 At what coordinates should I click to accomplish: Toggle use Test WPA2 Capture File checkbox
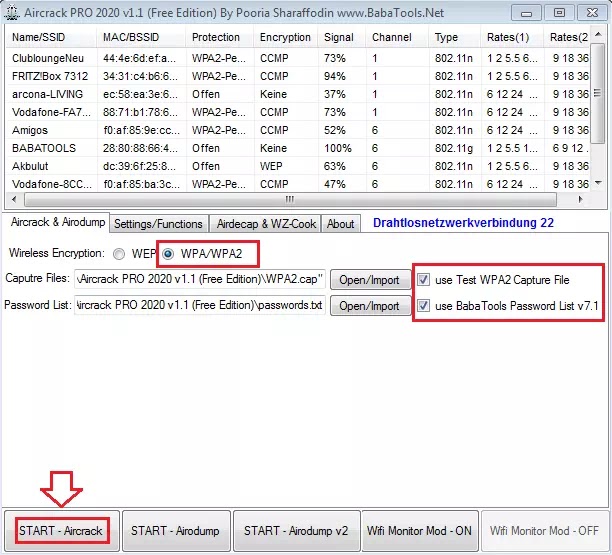tap(423, 279)
